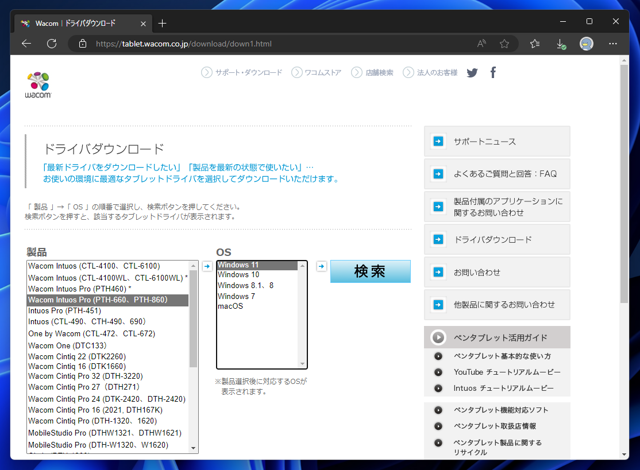Open 製品付属のアプリケーション問い合わせ sidebar item
This screenshot has height=470, width=640.
tap(497, 207)
